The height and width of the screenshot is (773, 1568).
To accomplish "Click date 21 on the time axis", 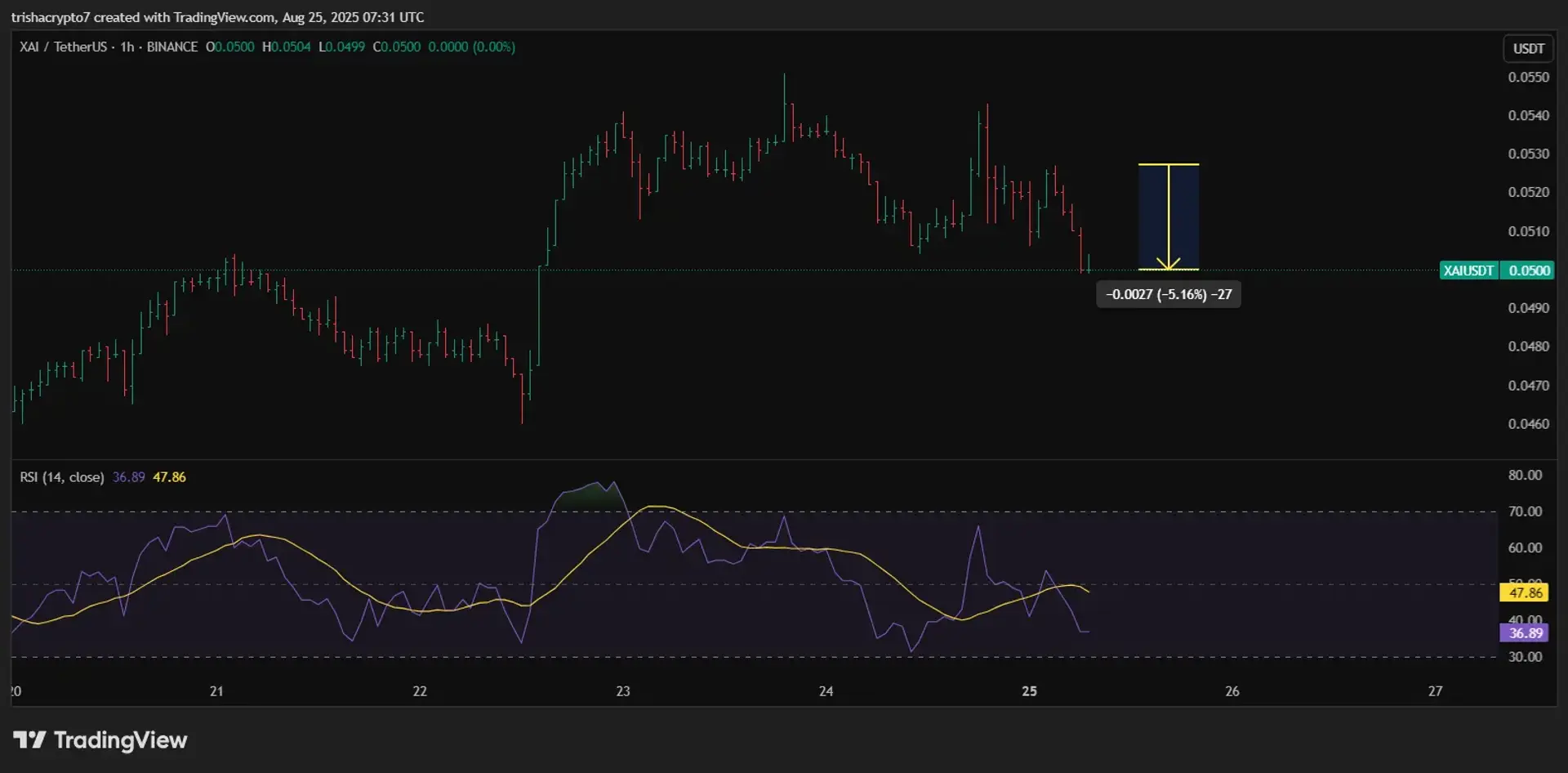I will click(x=216, y=691).
